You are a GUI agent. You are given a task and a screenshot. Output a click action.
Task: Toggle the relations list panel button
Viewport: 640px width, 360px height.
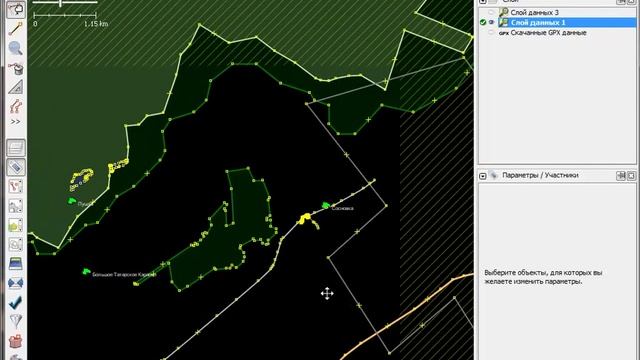coord(16,187)
